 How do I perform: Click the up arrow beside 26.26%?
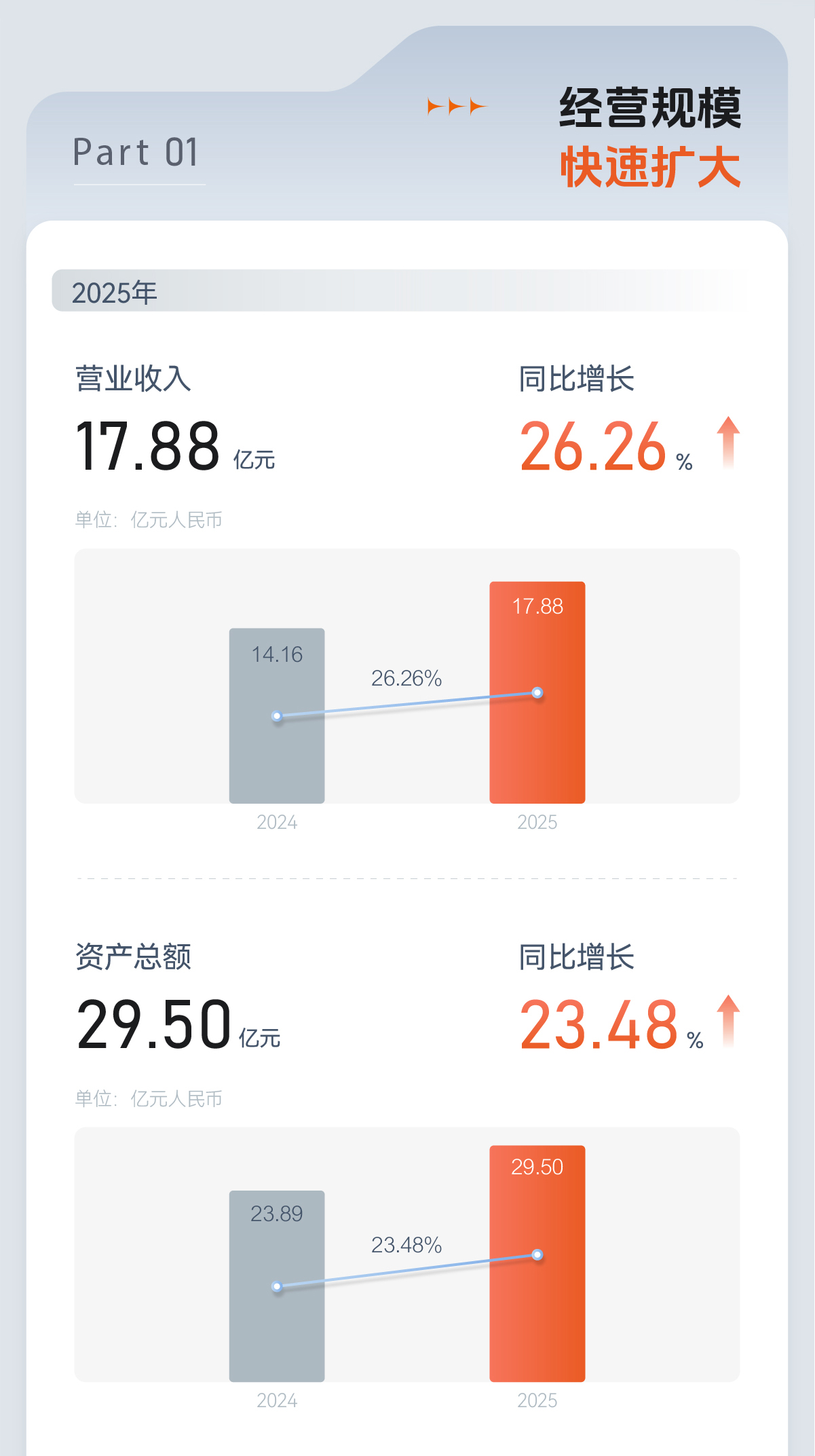click(728, 443)
